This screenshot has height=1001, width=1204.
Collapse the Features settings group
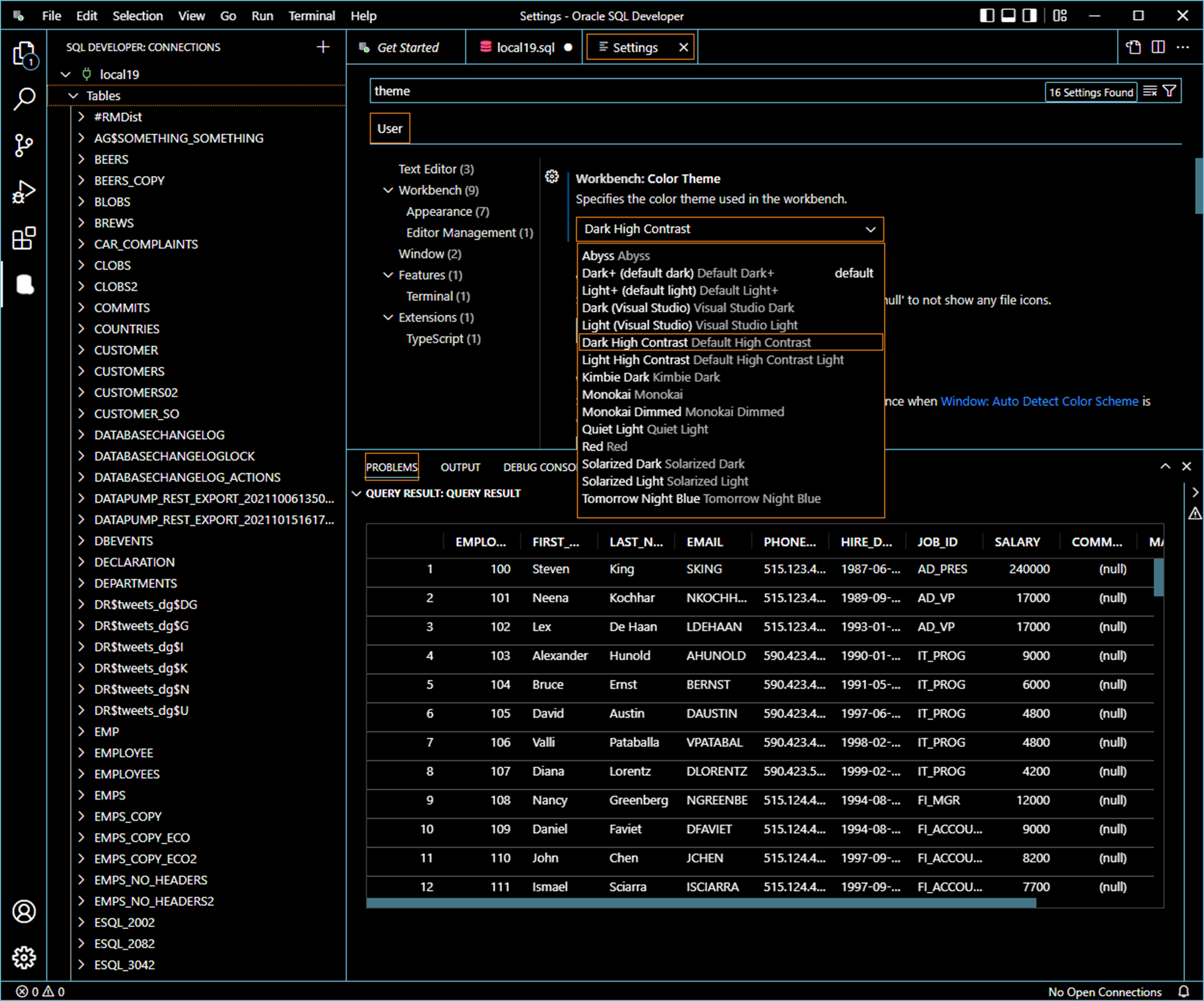pyautogui.click(x=388, y=275)
